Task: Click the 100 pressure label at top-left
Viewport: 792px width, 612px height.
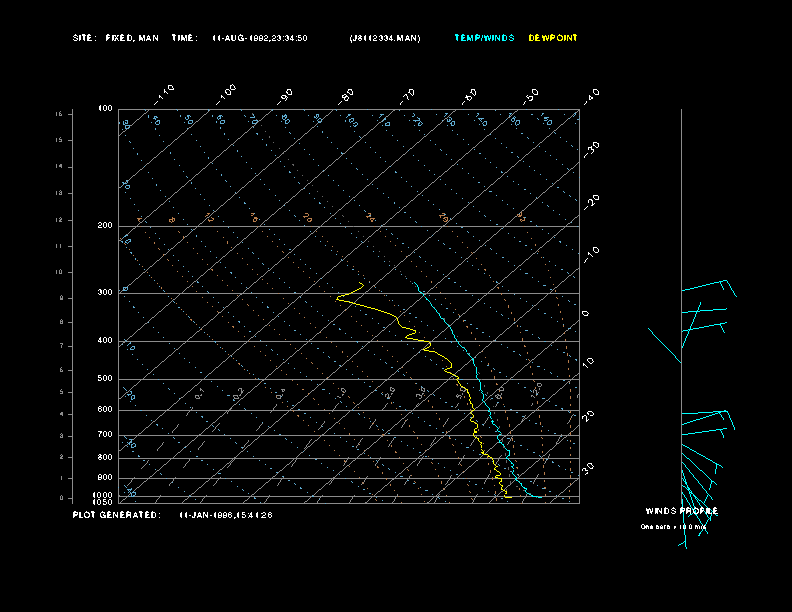Action: [x=105, y=109]
